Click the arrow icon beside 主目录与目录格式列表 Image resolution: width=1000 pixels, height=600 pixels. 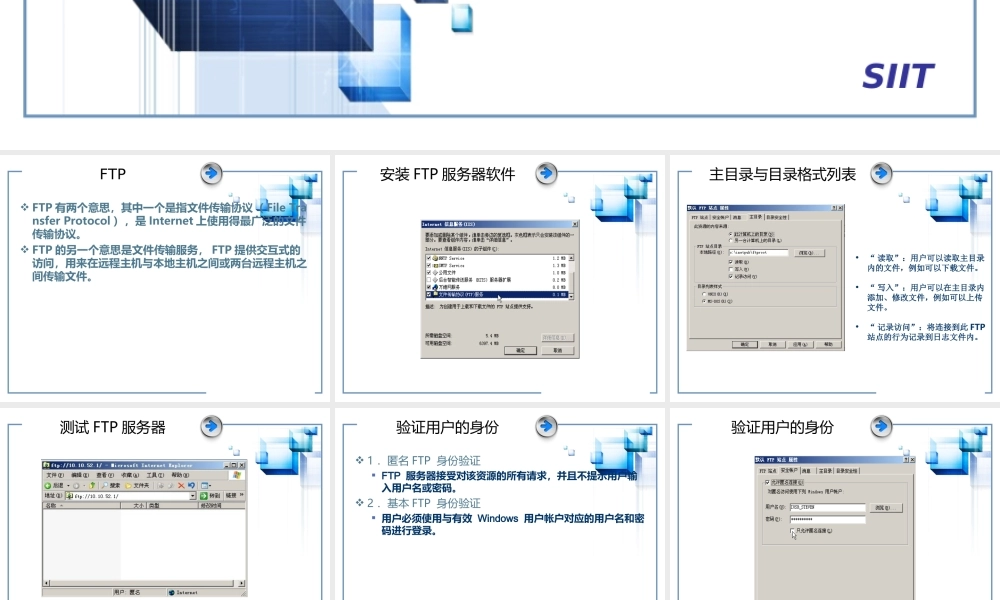pos(881,173)
